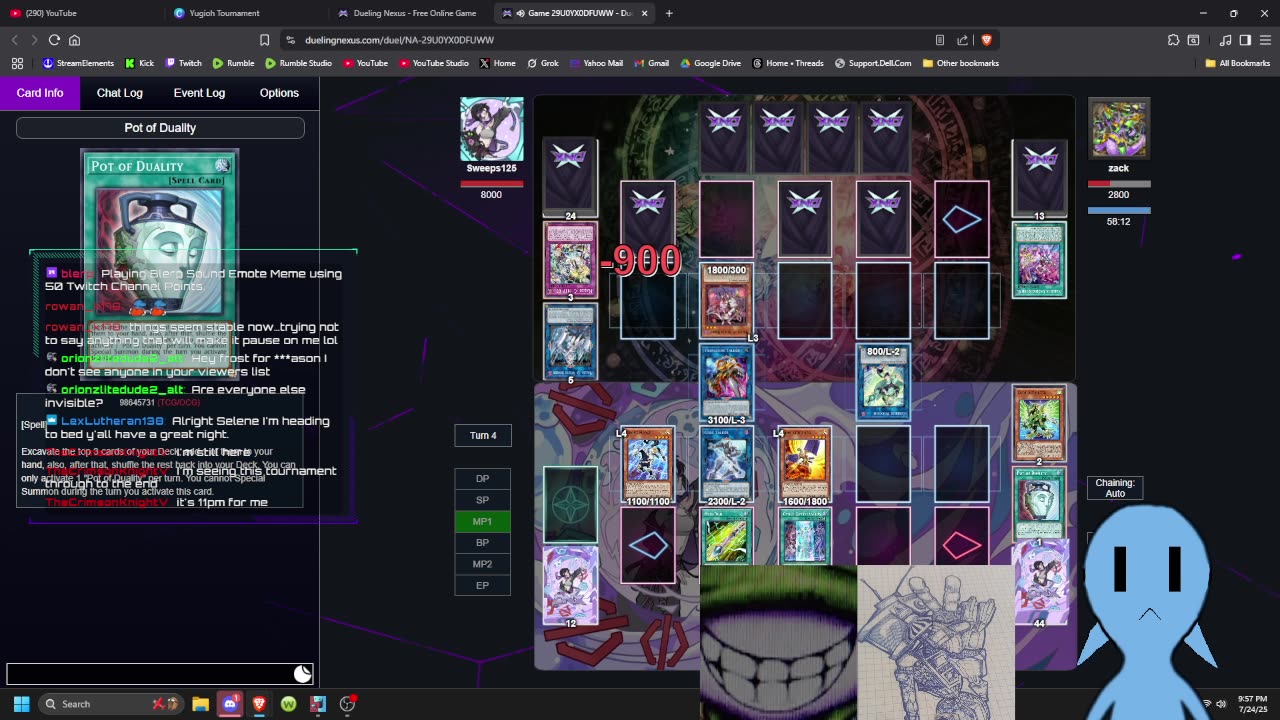Switch to the YouTube browser tab
Viewport: 1280px width, 720px height.
coord(80,13)
